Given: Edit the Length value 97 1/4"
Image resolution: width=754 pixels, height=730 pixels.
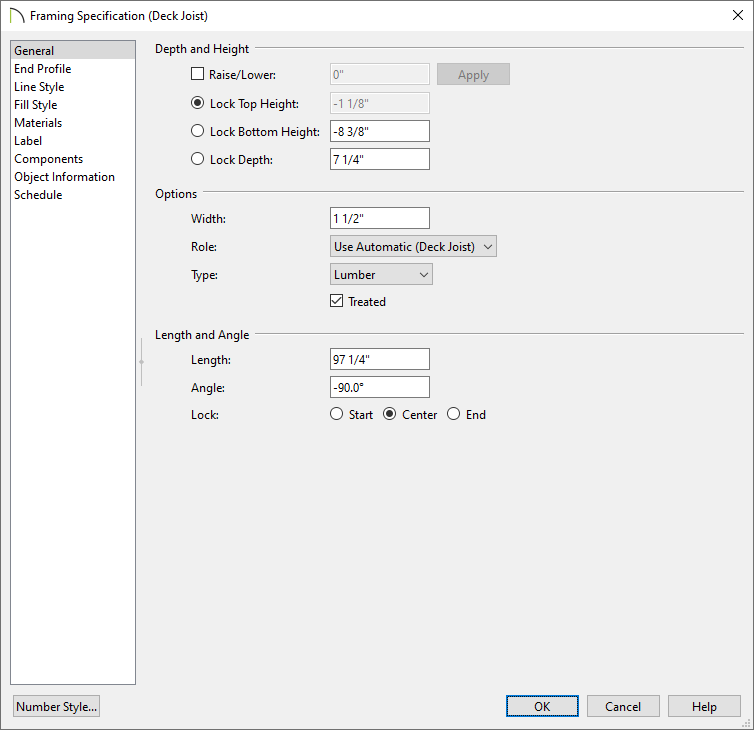Looking at the screenshot, I should coord(379,359).
